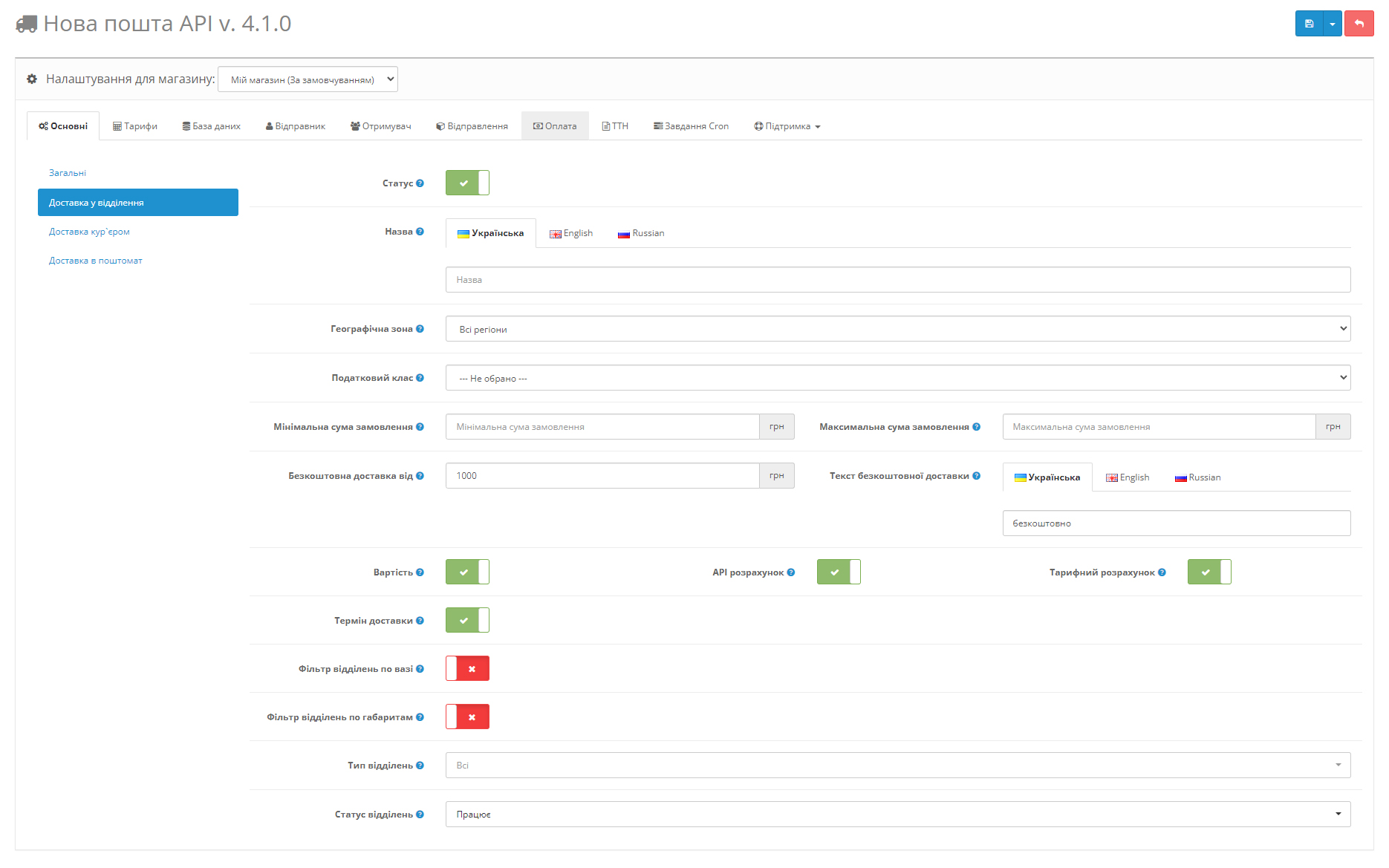Click help icon next to Статус
The image size is (1389, 868).
coord(420,183)
